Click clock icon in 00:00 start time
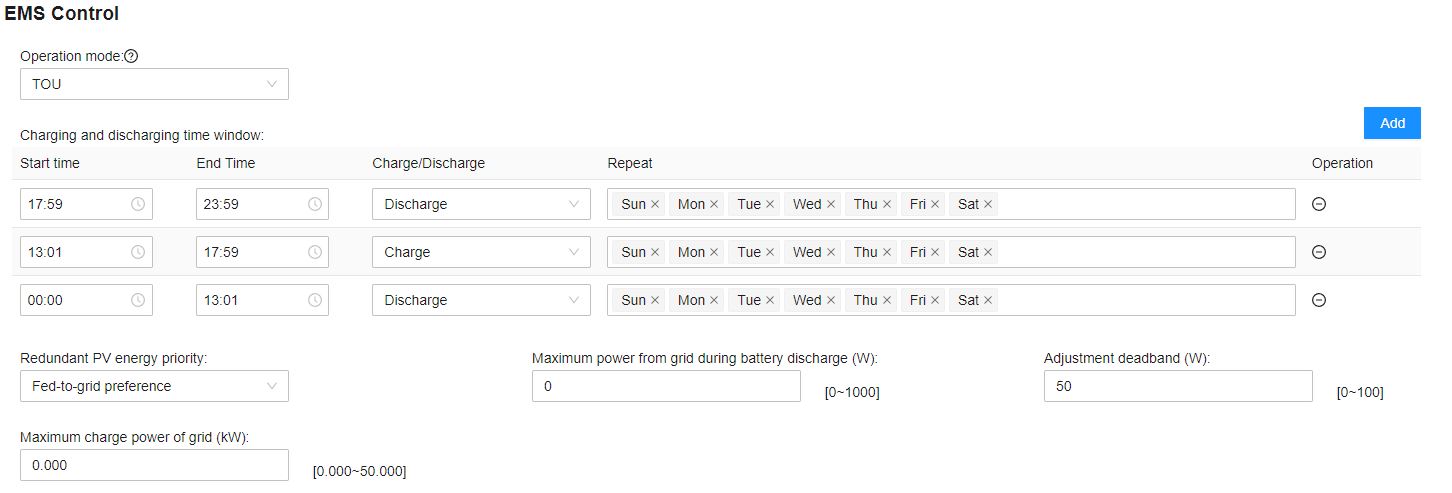Image resolution: width=1452 pixels, height=493 pixels. point(138,300)
